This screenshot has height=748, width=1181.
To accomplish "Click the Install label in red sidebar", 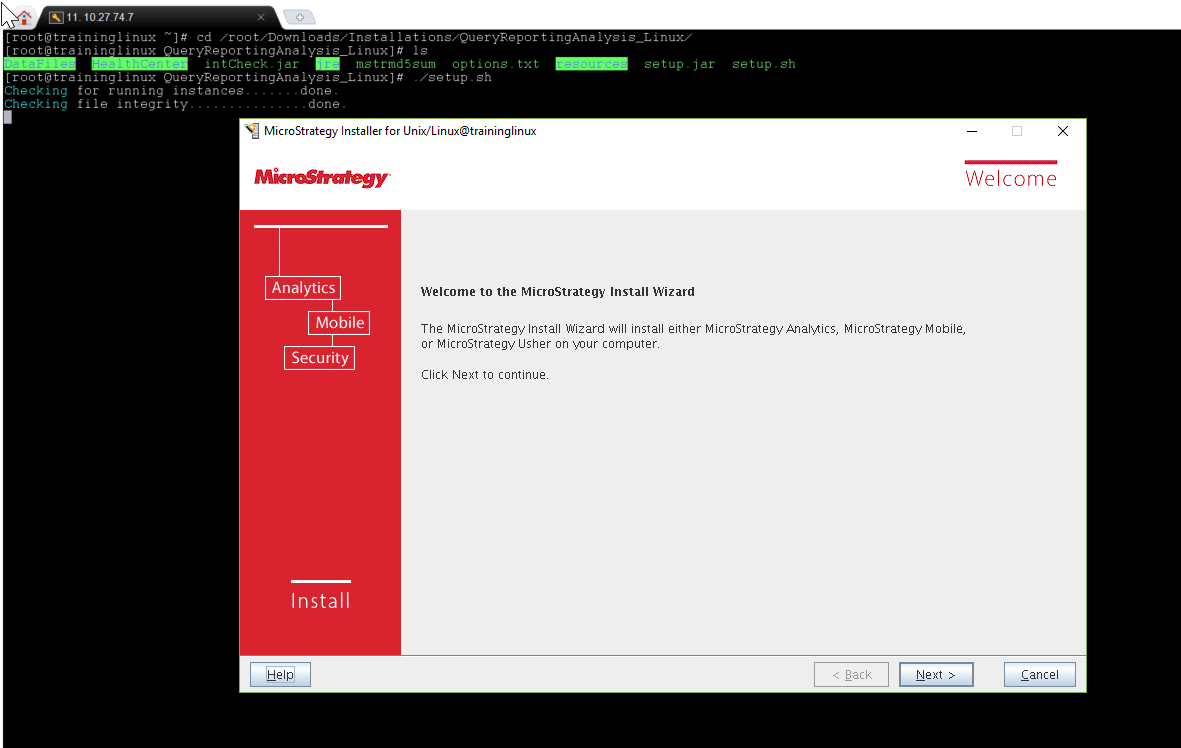I will pos(320,601).
